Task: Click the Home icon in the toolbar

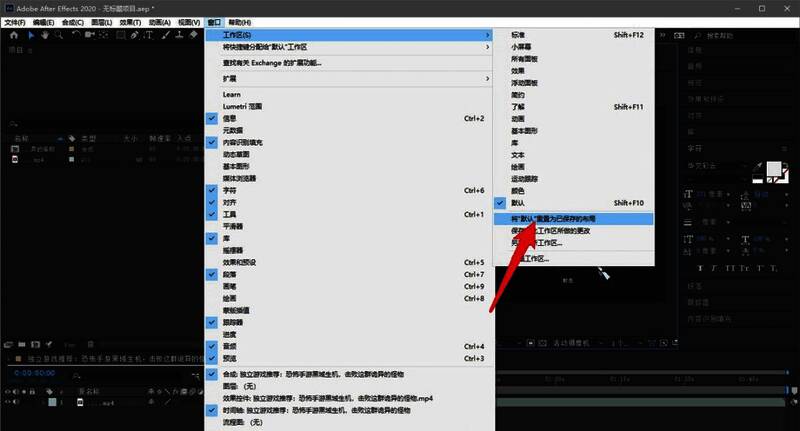Action: click(x=14, y=35)
